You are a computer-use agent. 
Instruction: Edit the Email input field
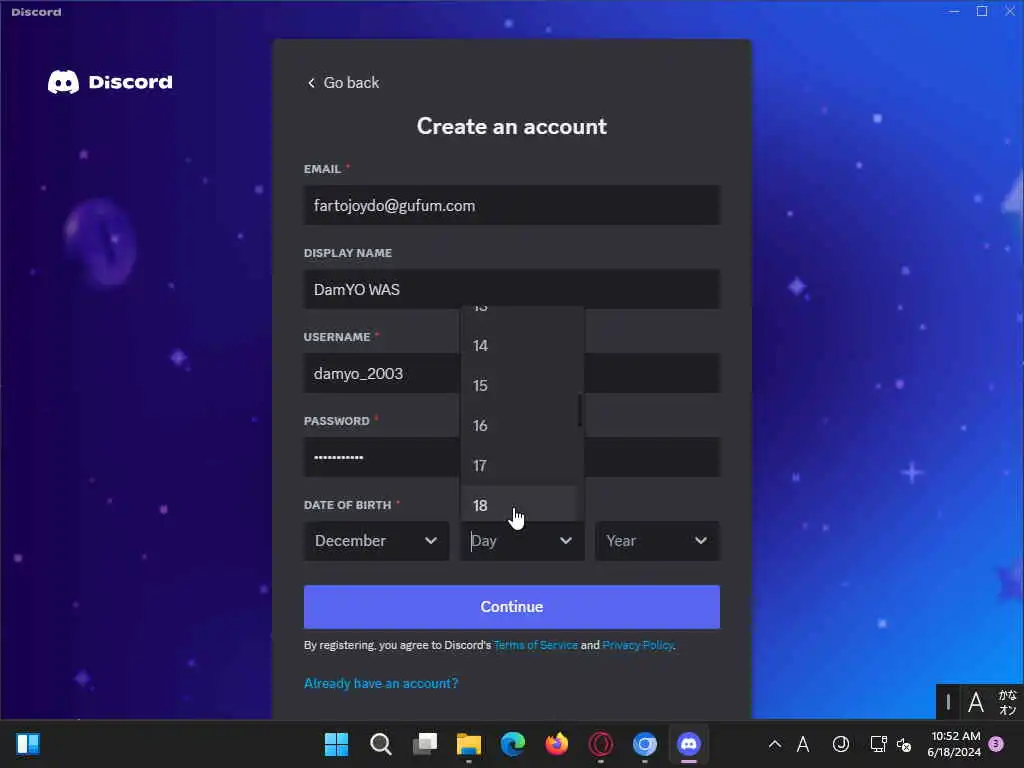click(x=511, y=206)
